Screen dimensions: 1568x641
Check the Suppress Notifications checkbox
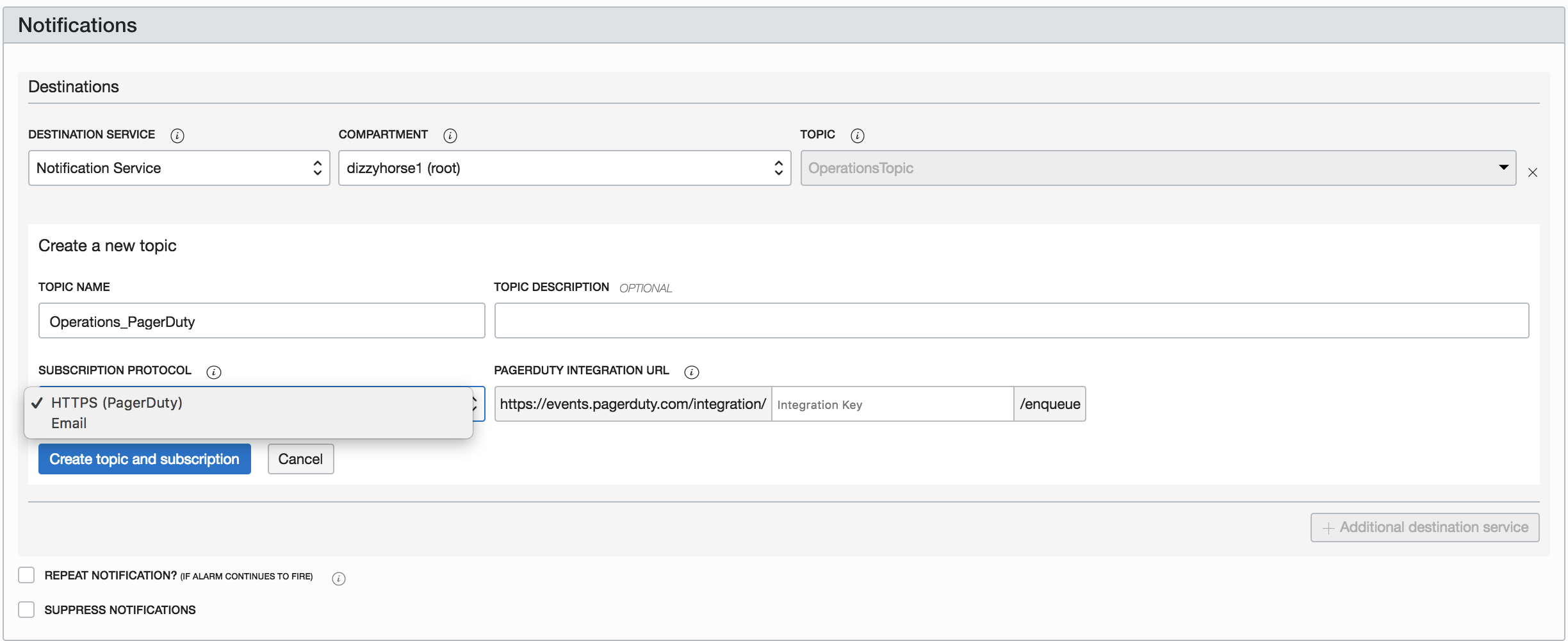(x=26, y=610)
